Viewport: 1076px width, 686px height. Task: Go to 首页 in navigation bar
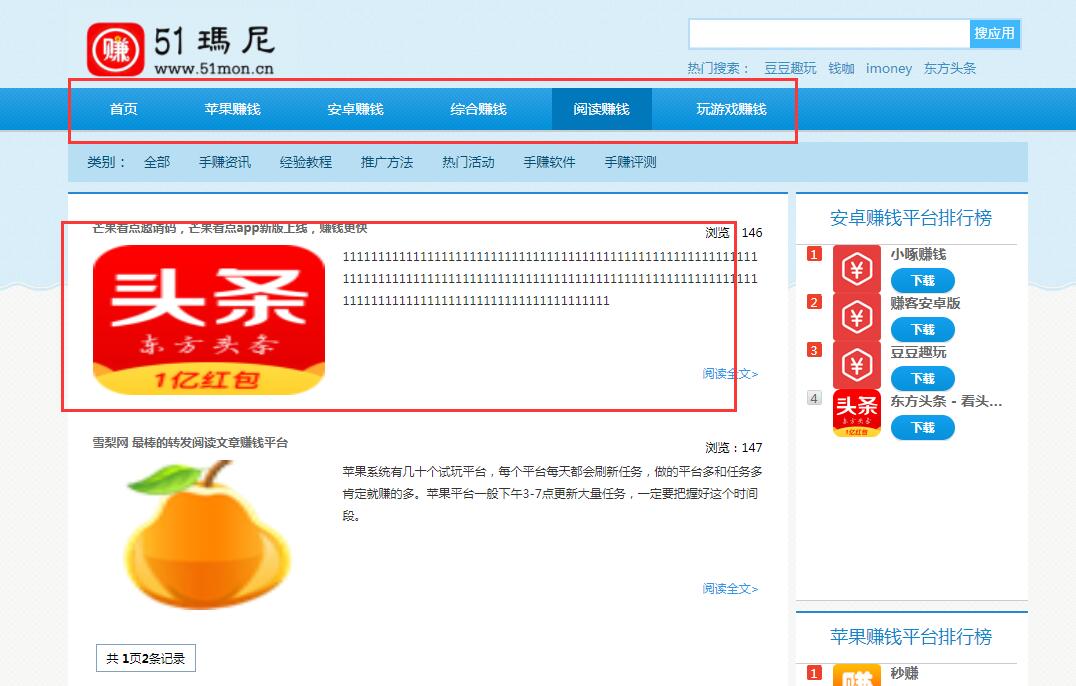[x=124, y=109]
